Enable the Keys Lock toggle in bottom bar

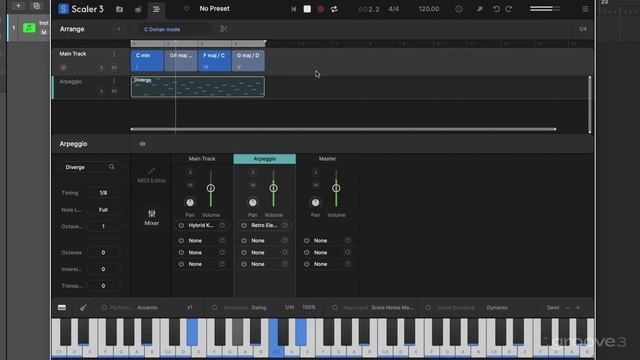[335, 307]
